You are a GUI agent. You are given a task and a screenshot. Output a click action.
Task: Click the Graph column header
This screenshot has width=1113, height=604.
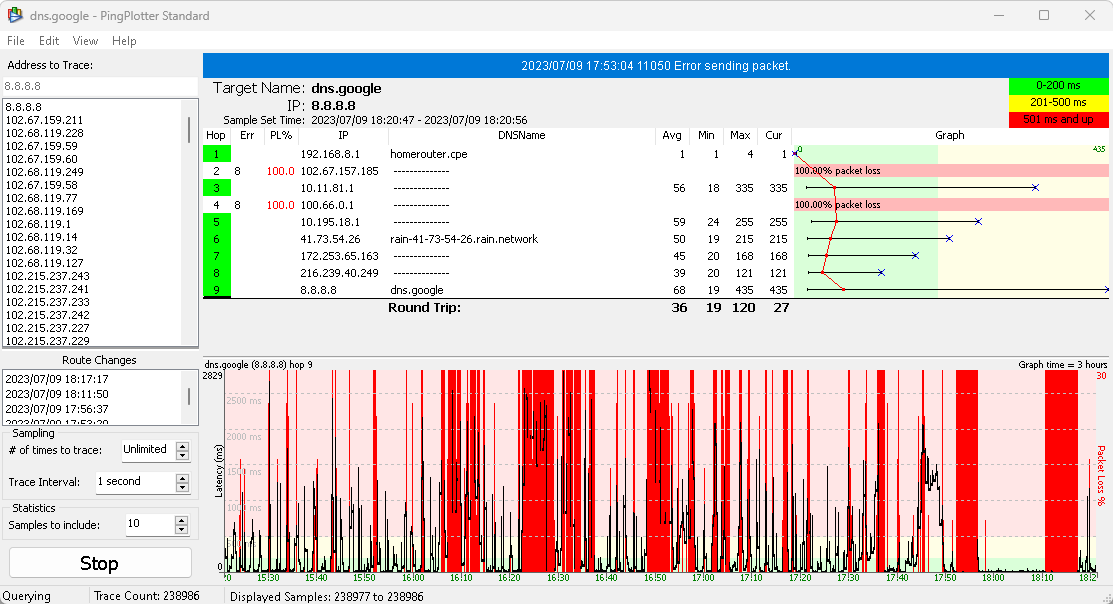pyautogui.click(x=950, y=136)
